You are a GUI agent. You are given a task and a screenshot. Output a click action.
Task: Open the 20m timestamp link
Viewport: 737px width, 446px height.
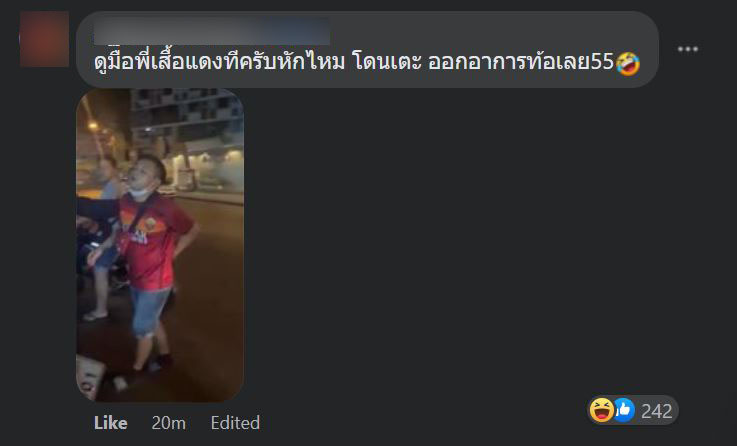[x=168, y=423]
